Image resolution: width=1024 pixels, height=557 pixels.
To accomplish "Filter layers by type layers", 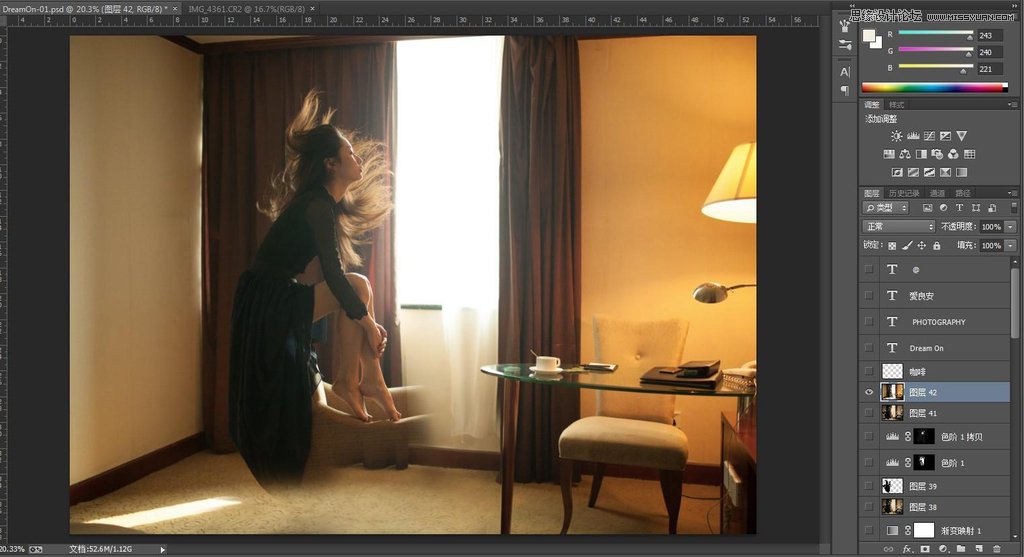I will [959, 208].
